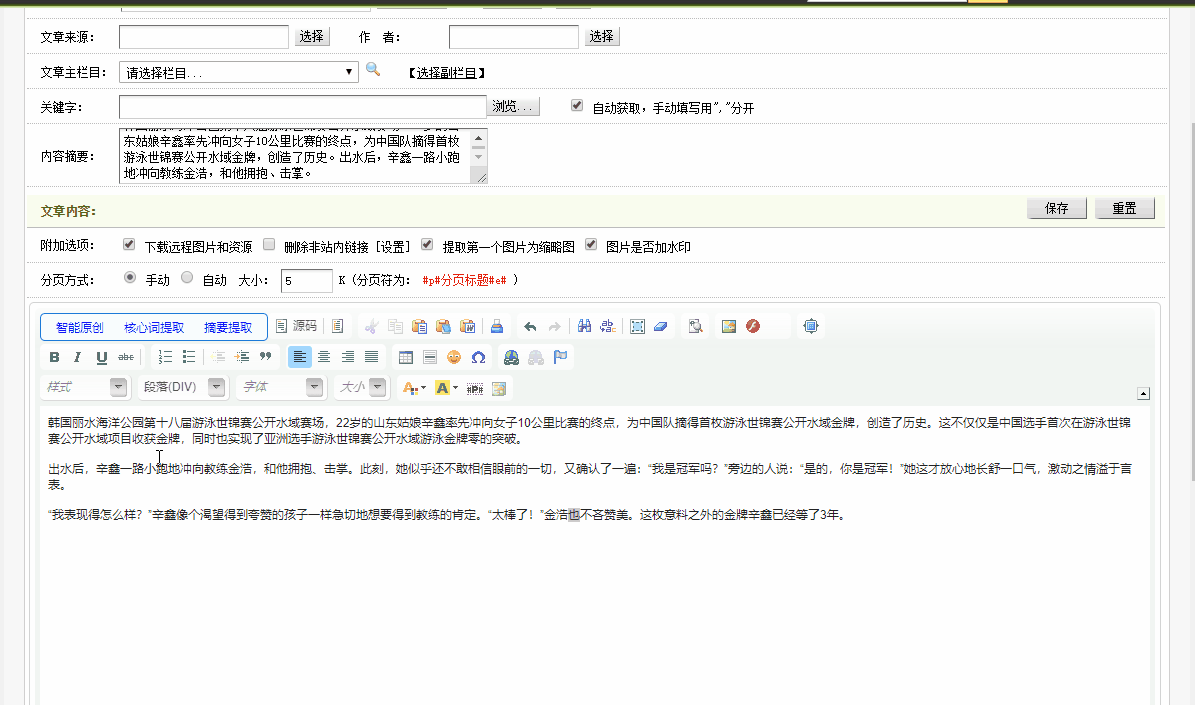Paste as plain text
1195x705 pixels.
click(x=443, y=326)
